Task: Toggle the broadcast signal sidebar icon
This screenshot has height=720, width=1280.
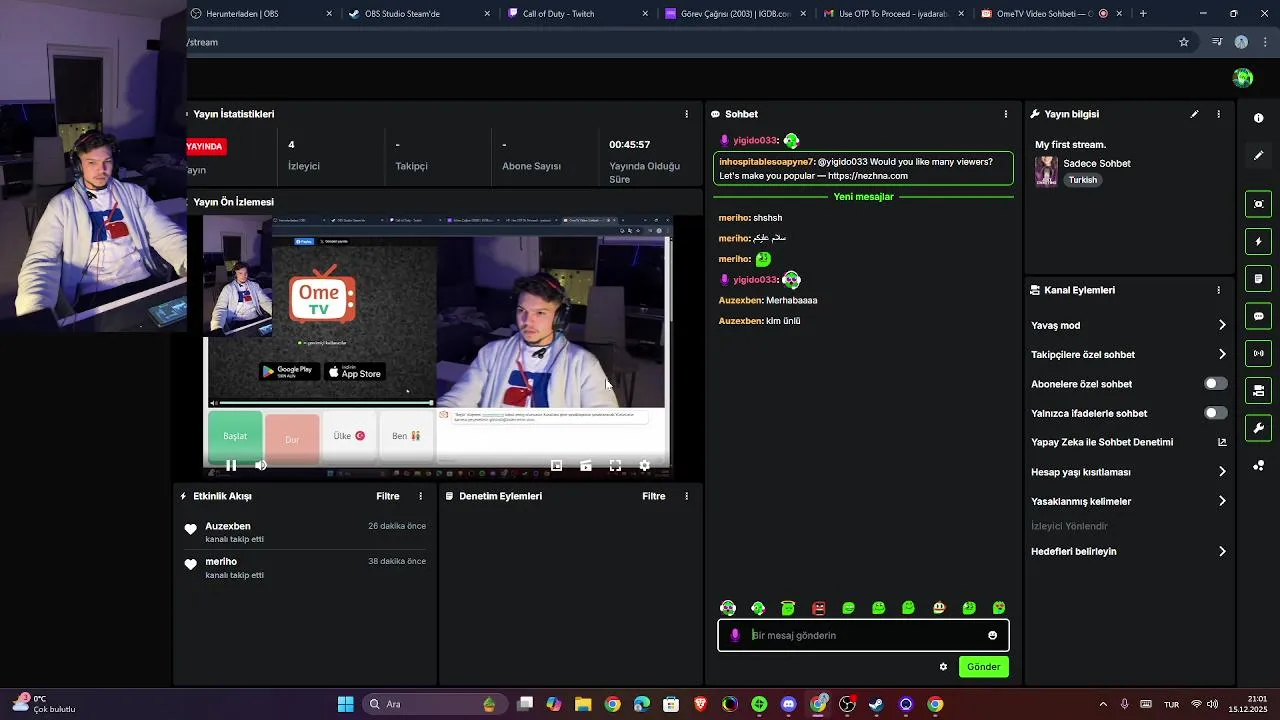Action: 1258,353
